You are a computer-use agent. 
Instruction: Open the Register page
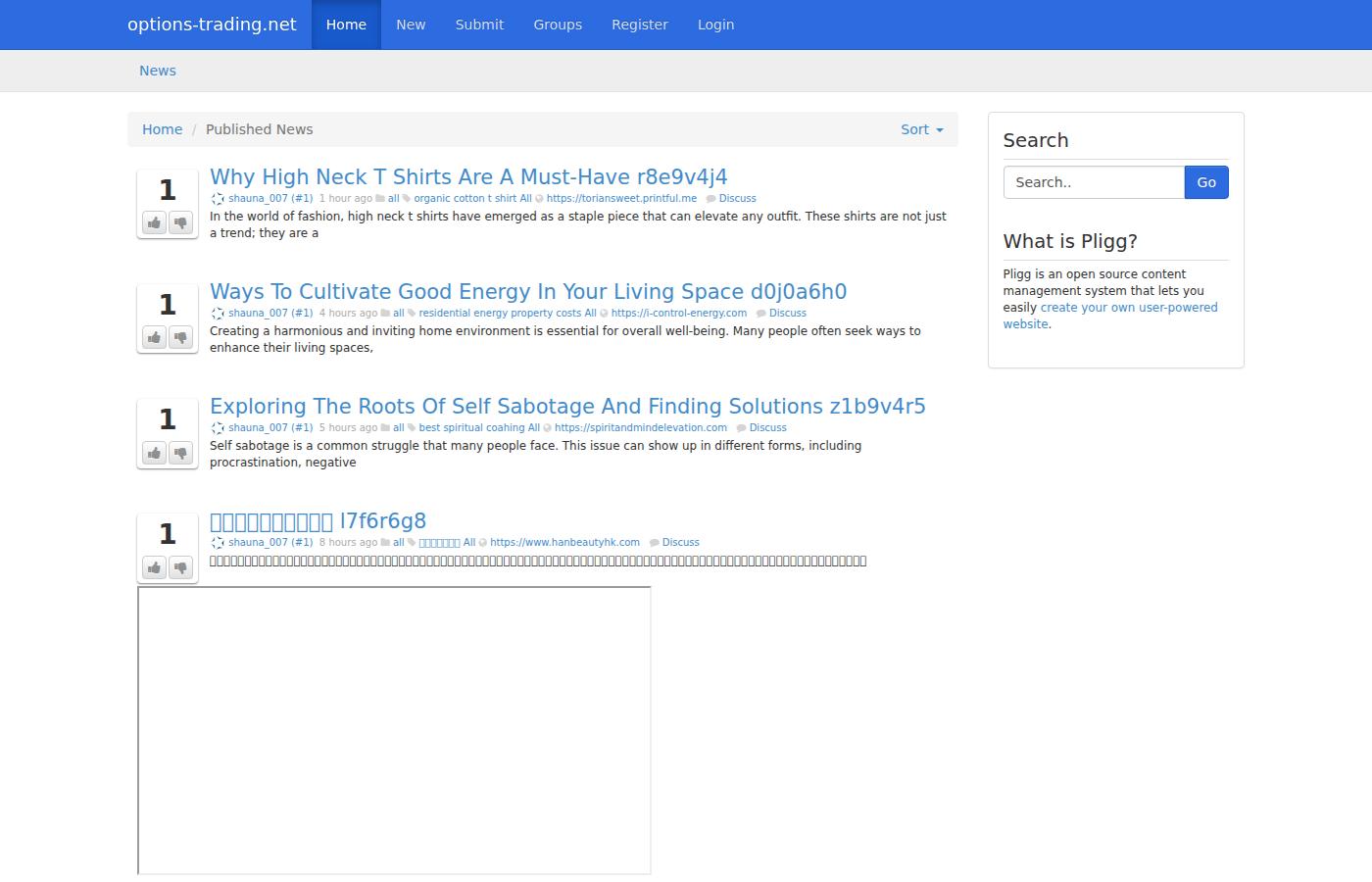tap(640, 24)
